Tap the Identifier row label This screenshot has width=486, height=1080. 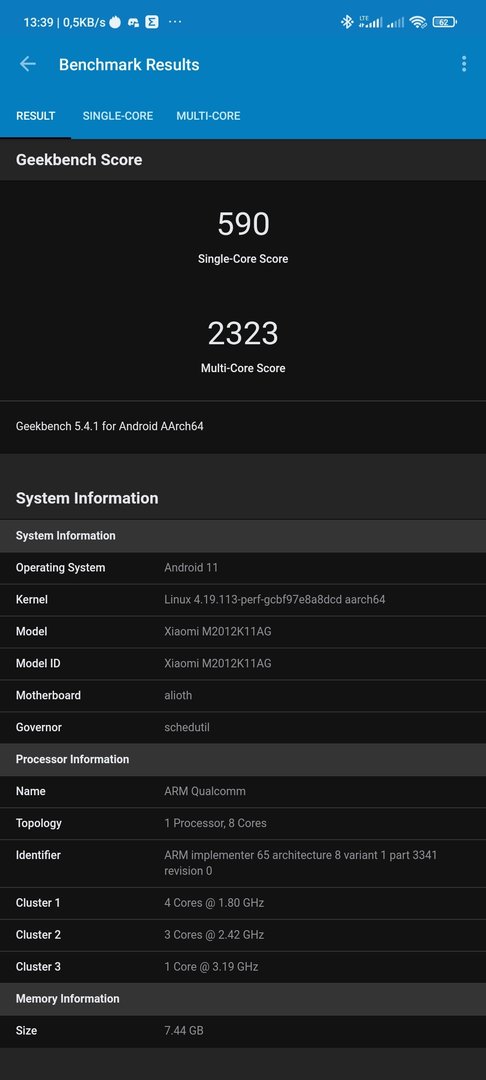coord(38,855)
